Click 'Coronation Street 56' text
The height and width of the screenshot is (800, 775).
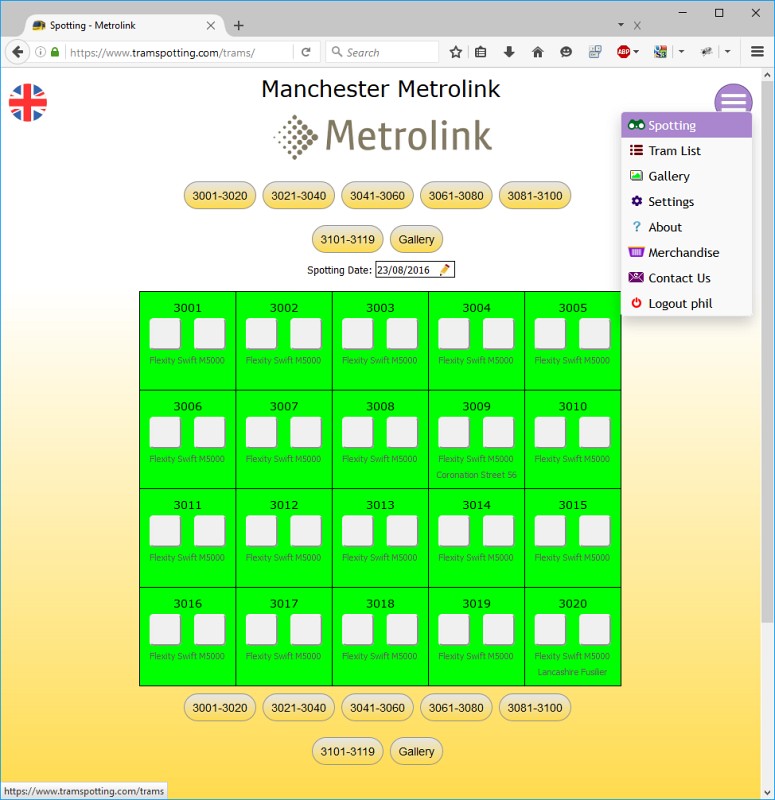click(x=476, y=474)
